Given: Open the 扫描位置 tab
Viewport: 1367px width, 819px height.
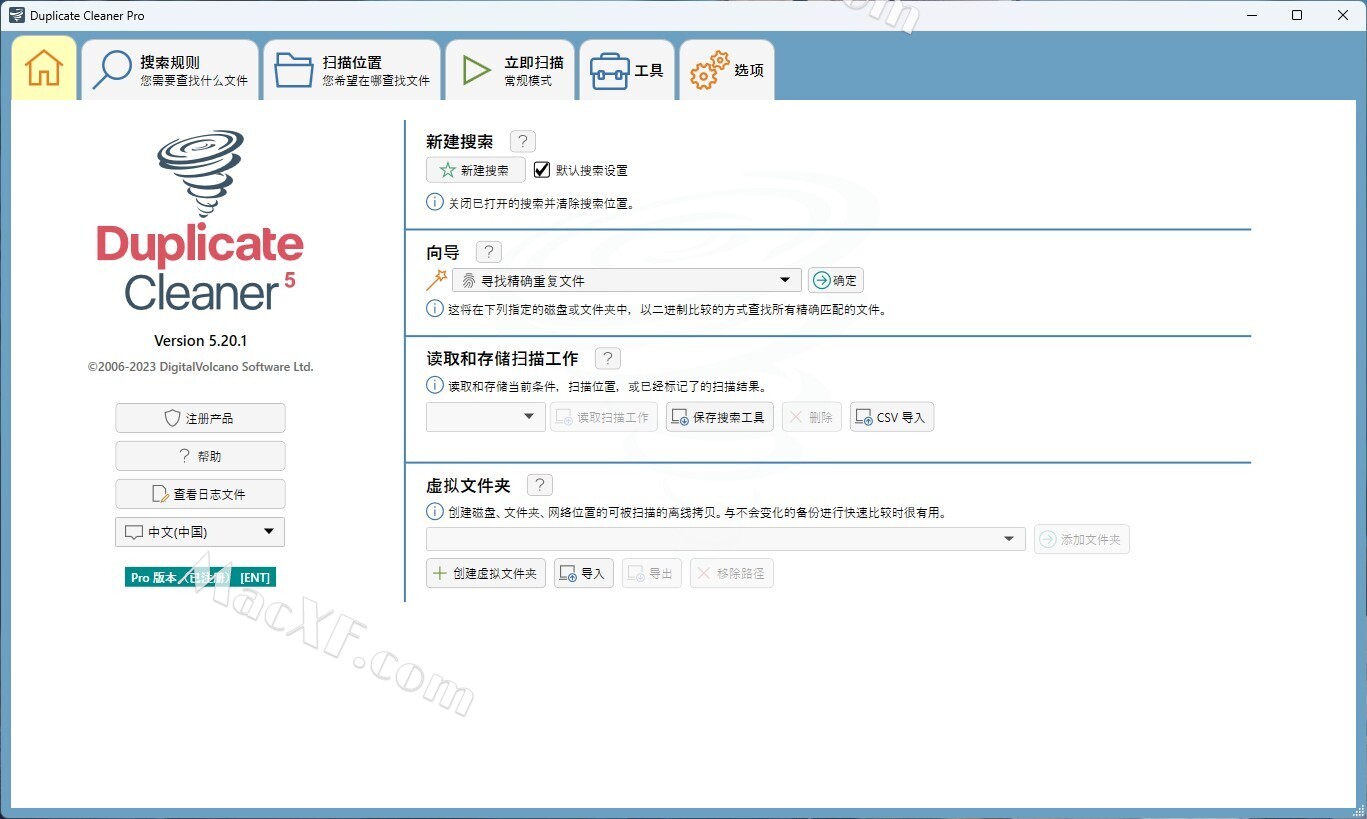Looking at the screenshot, I should (352, 70).
